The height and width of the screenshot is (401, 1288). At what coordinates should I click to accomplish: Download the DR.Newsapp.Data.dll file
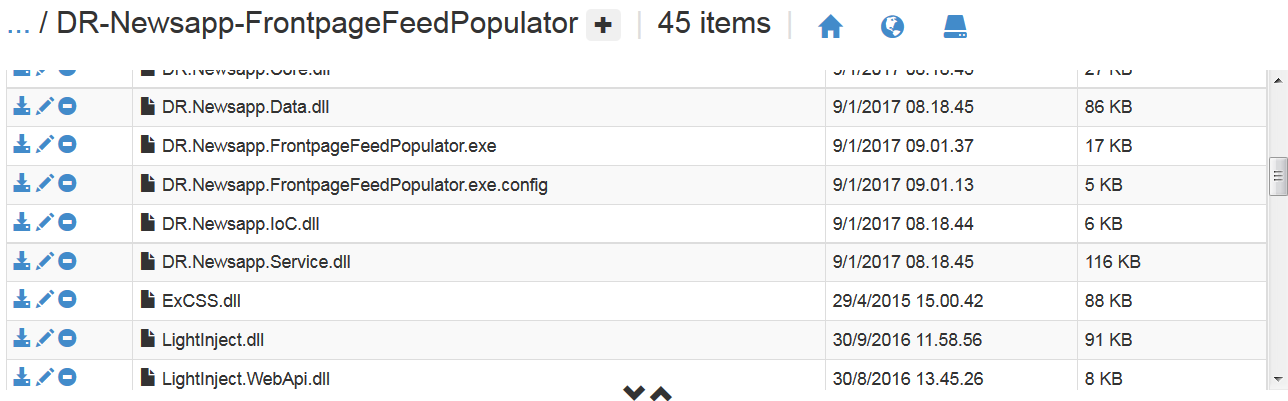(x=21, y=106)
